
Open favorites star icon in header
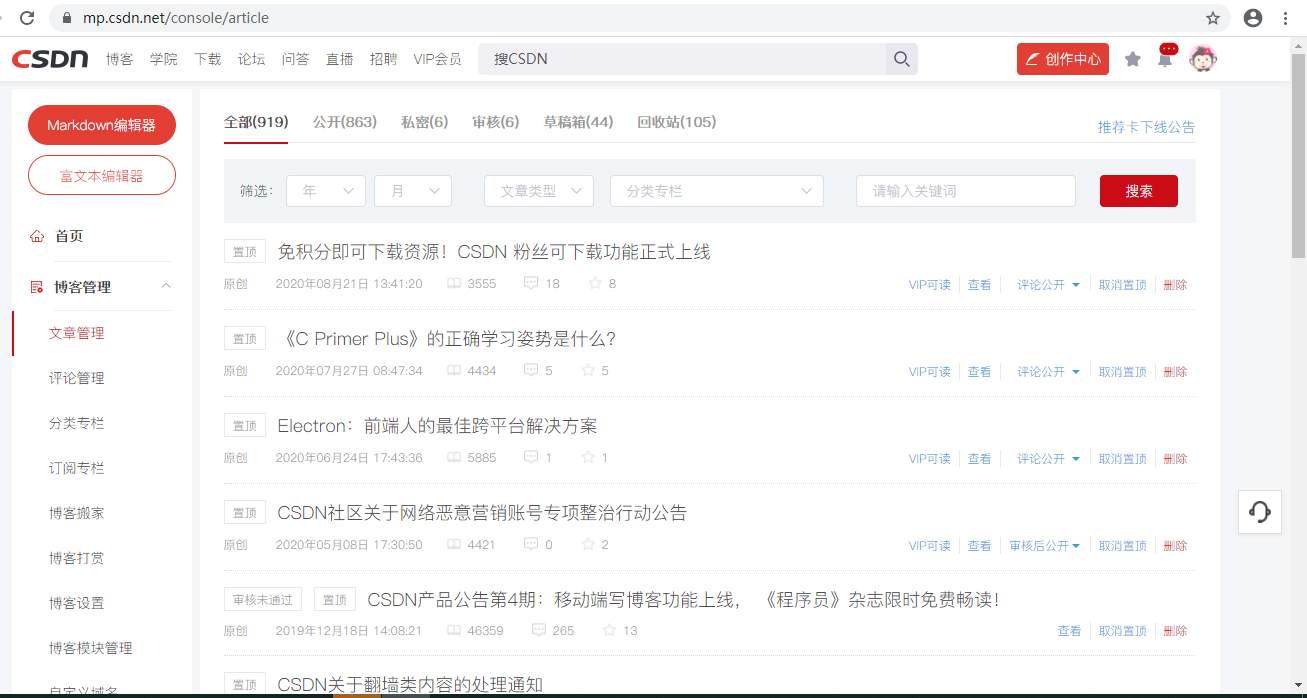[x=1132, y=59]
